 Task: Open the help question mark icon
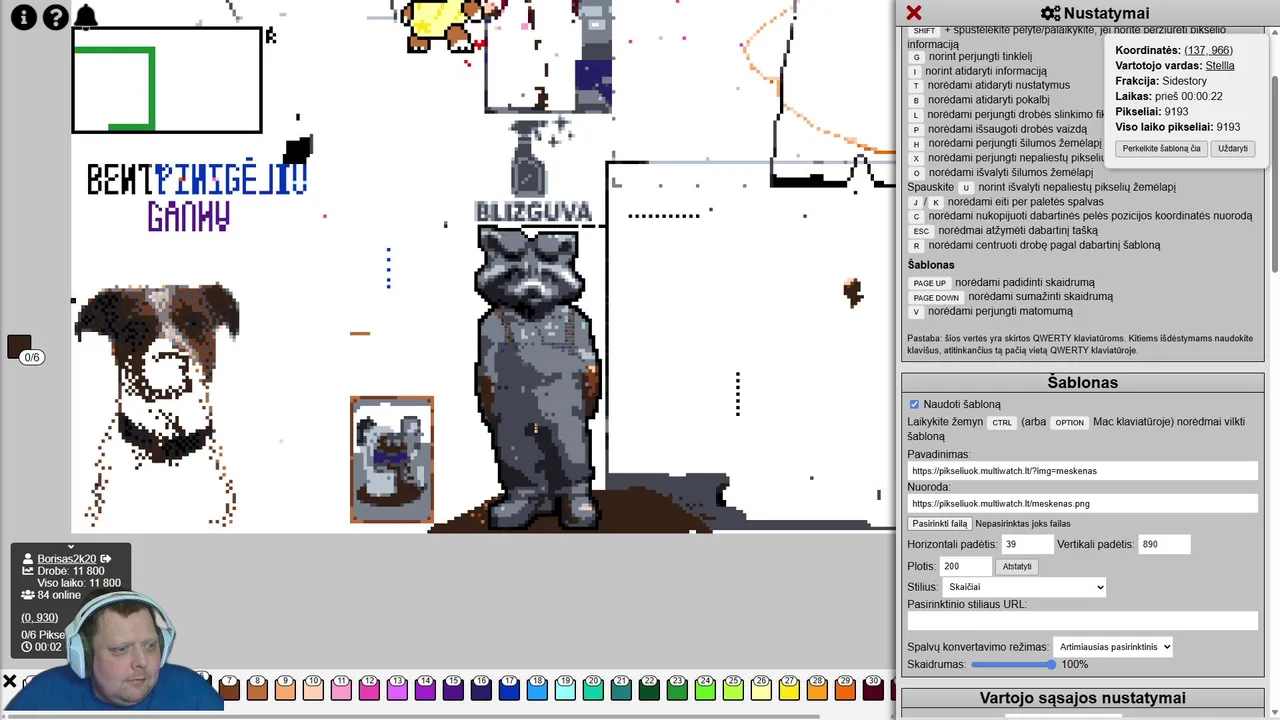click(x=56, y=17)
